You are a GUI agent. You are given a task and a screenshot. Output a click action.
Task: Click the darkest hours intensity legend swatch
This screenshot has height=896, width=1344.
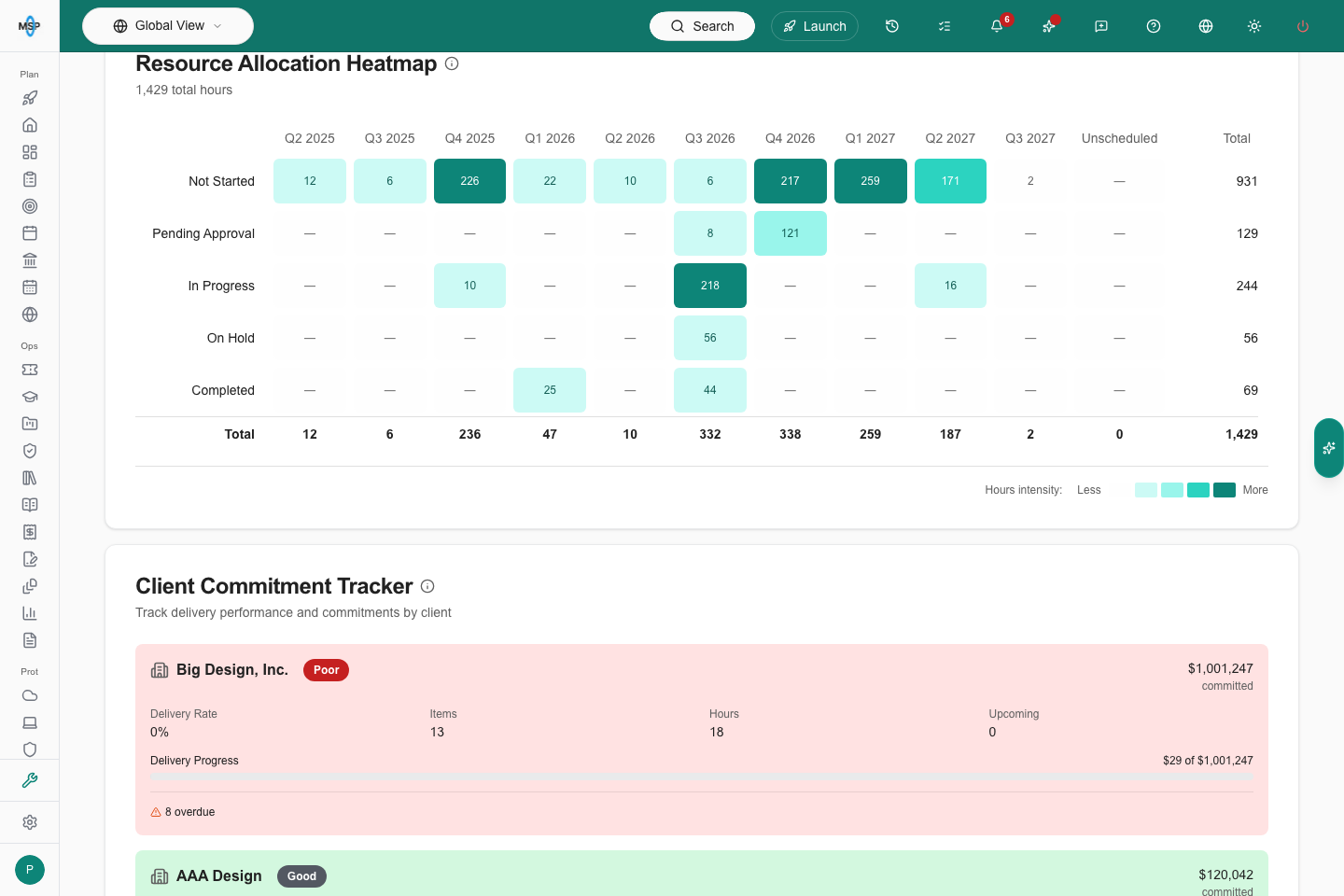coord(1225,490)
